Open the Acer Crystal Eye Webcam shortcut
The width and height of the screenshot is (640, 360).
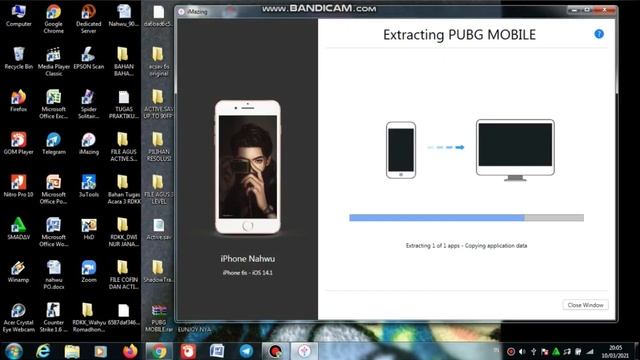19,318
